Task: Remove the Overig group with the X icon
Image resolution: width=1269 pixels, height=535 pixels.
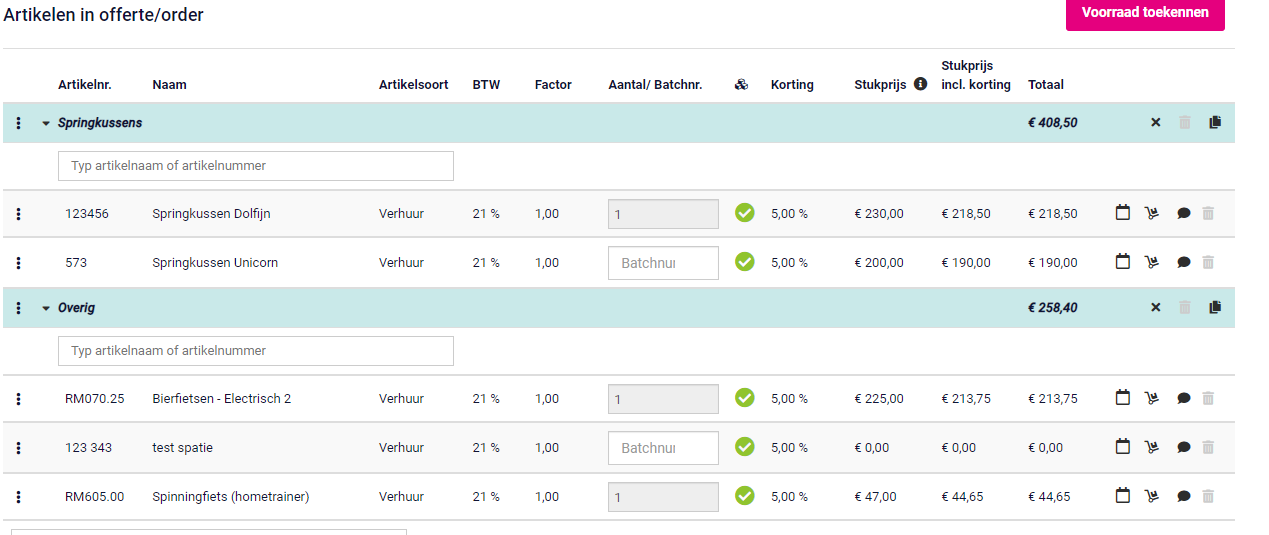Action: [x=1156, y=308]
